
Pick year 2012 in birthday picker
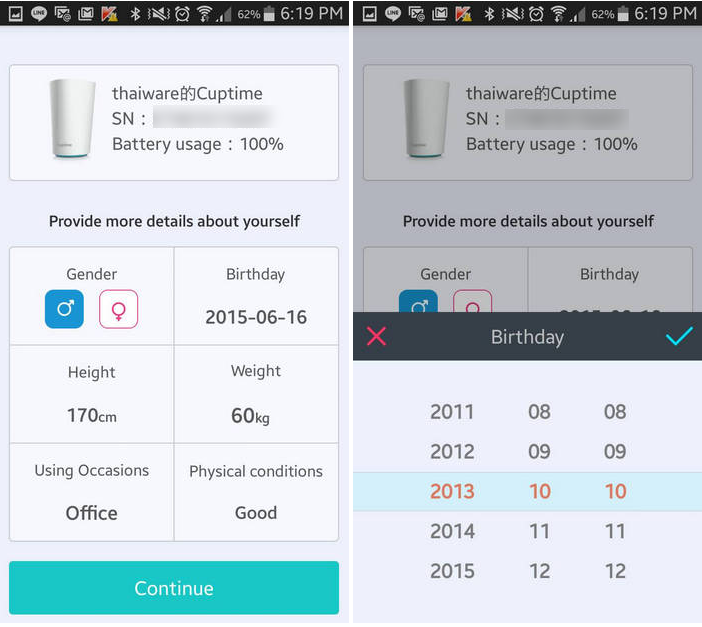[x=452, y=451]
